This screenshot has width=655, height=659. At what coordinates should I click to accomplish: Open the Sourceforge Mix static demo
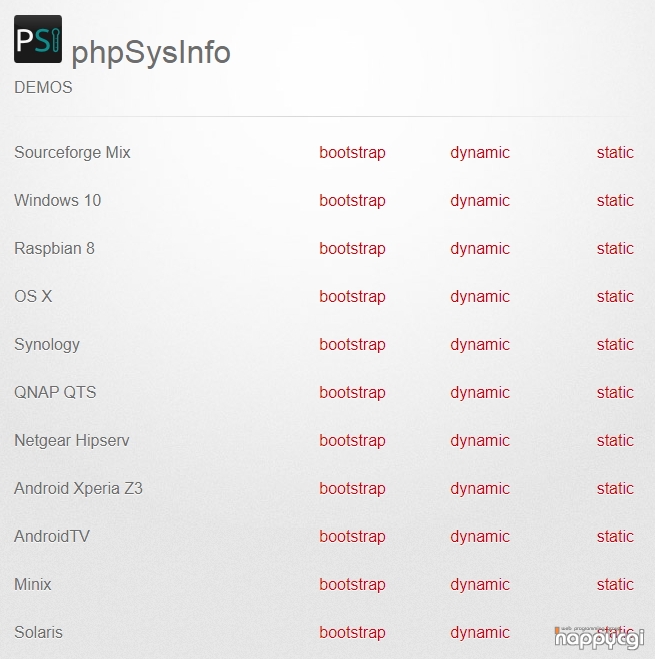pyautogui.click(x=615, y=153)
